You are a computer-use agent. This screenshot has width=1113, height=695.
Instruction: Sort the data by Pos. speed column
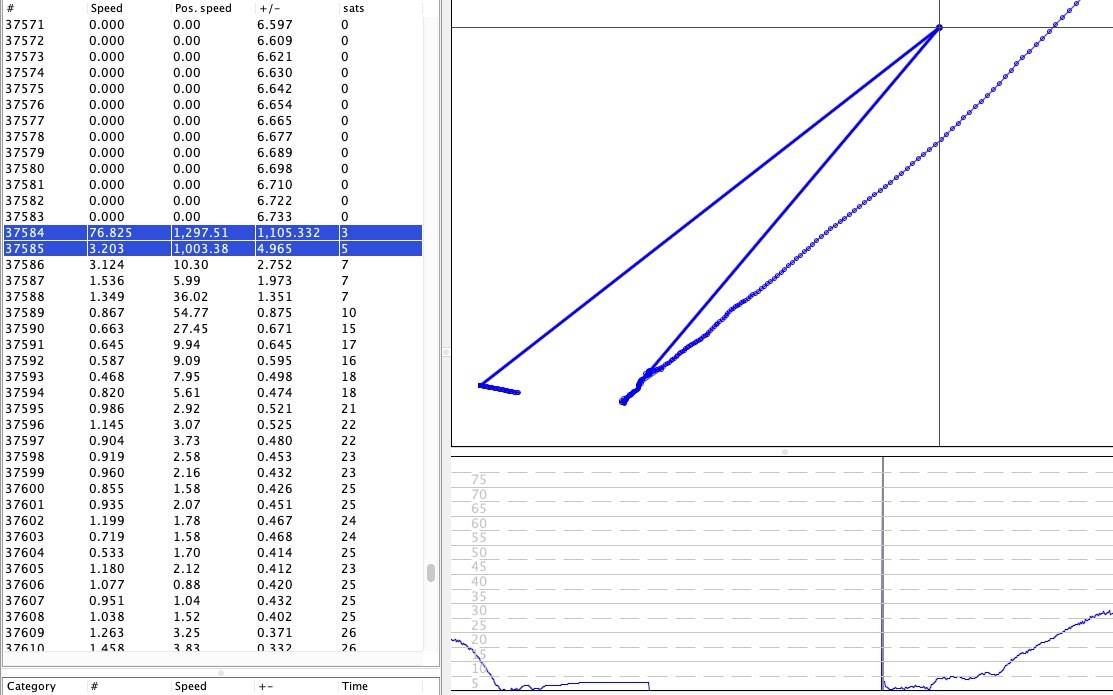pos(202,8)
